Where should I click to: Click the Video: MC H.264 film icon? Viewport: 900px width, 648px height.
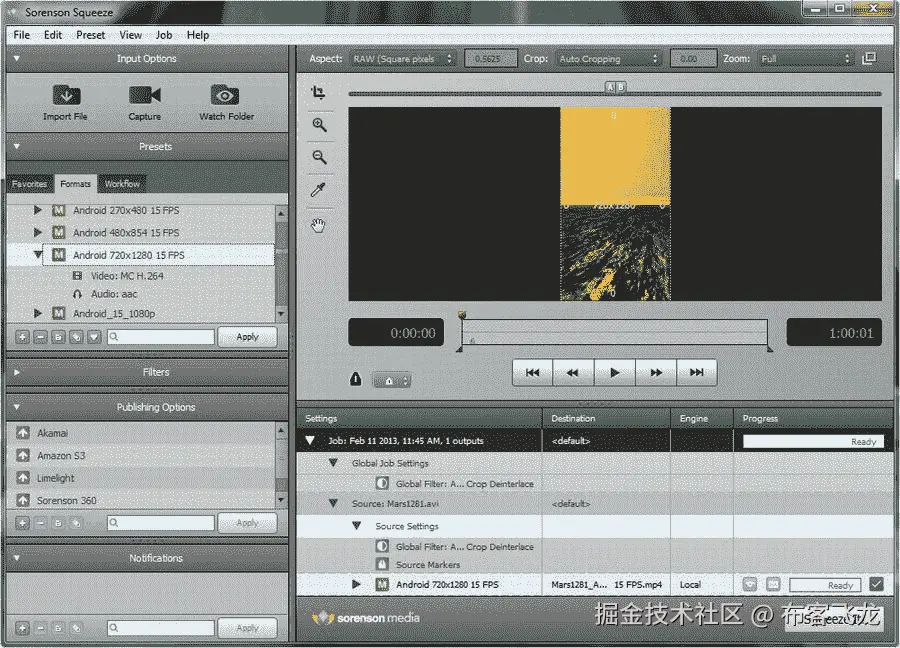77,276
